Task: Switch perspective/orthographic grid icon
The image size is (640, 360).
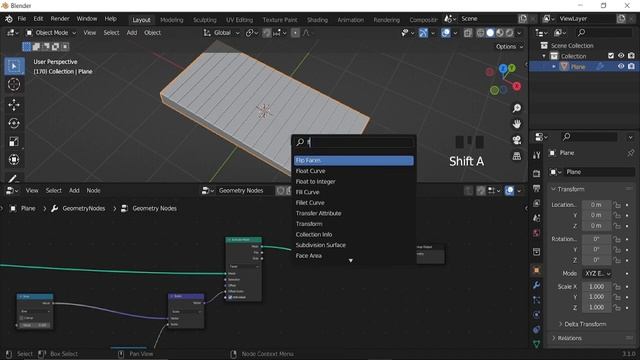Action: tap(517, 156)
